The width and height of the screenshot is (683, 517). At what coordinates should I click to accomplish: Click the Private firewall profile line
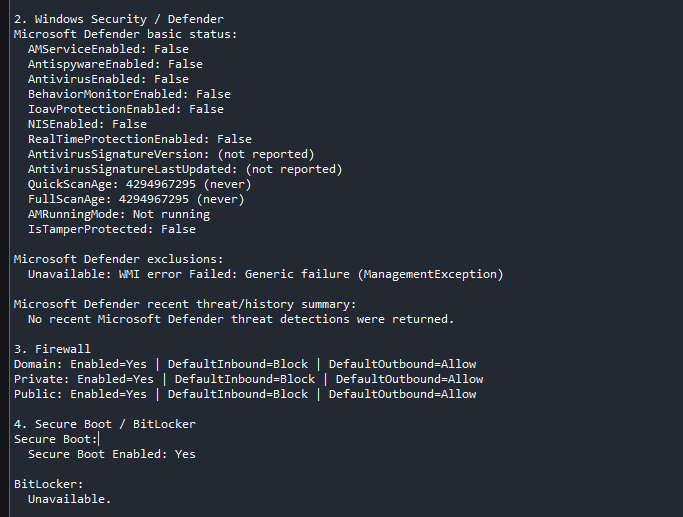pos(248,379)
